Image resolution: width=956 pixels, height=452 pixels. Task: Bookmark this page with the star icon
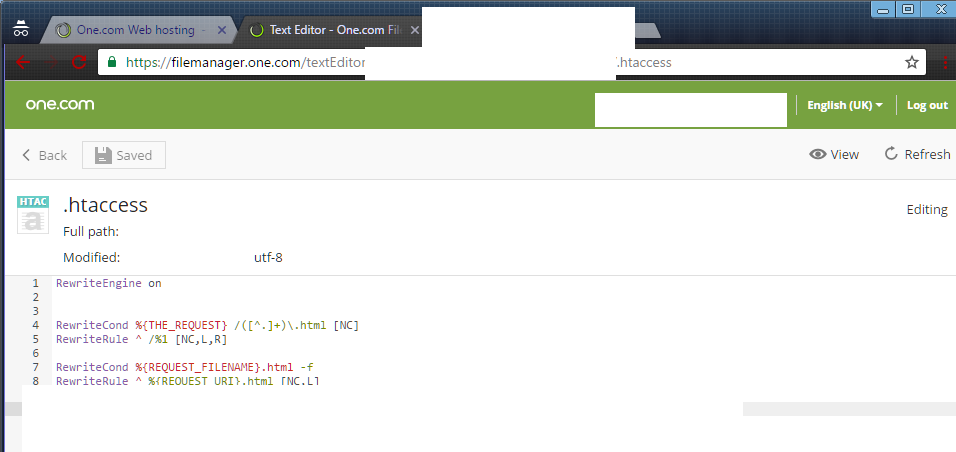tap(911, 62)
